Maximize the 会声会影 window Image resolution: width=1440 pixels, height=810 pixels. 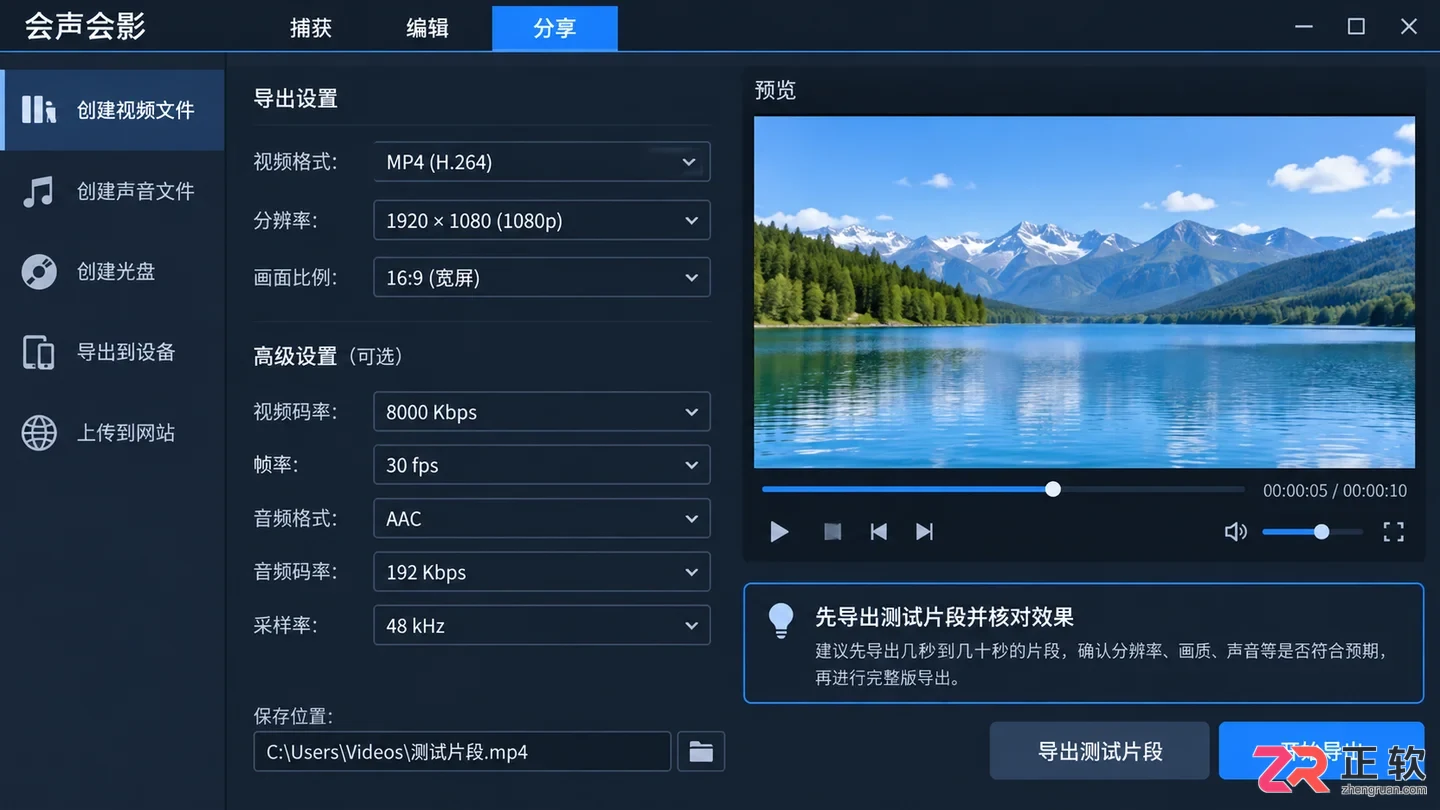click(1356, 27)
